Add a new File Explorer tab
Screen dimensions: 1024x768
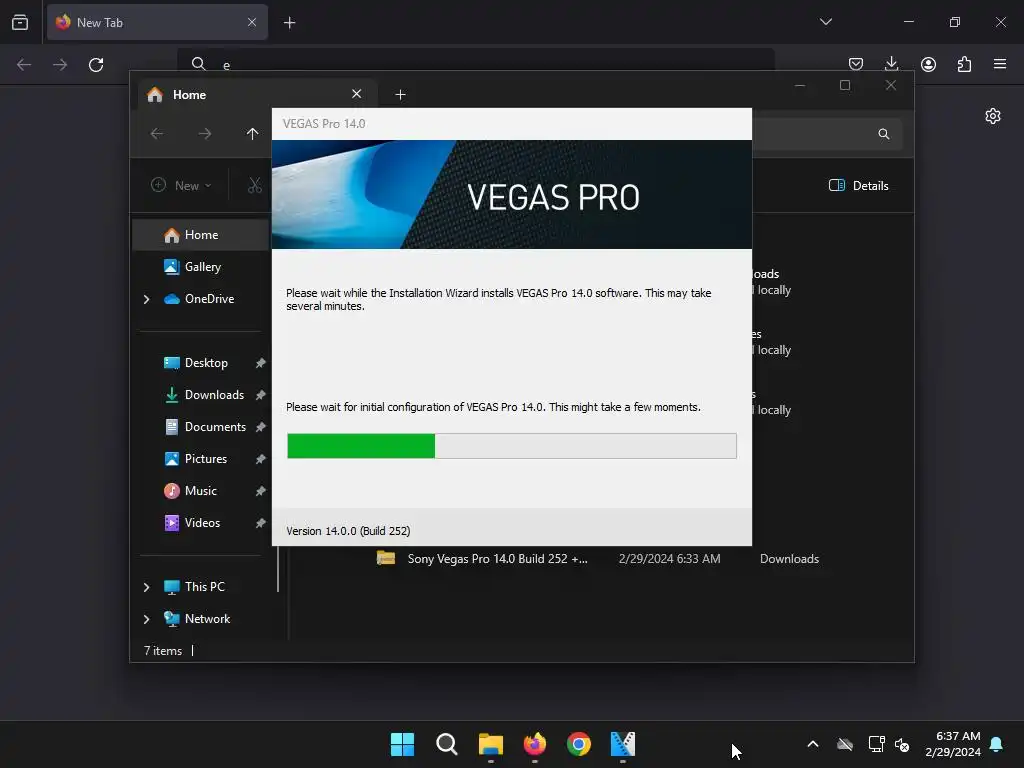tap(400, 95)
